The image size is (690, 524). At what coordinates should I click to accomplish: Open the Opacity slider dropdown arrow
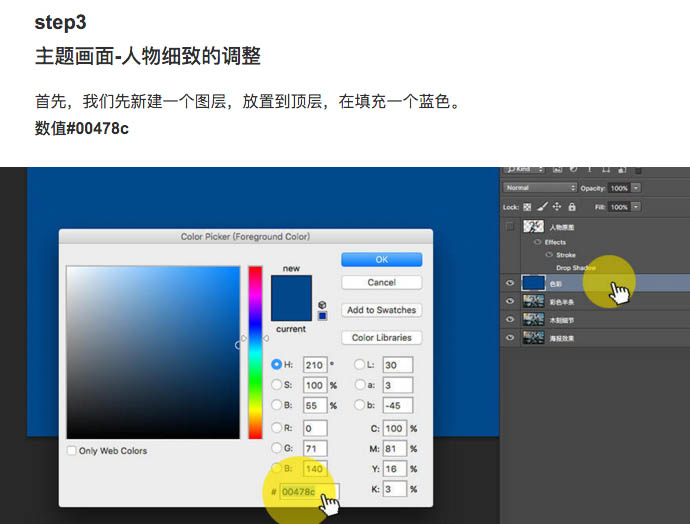tap(636, 188)
